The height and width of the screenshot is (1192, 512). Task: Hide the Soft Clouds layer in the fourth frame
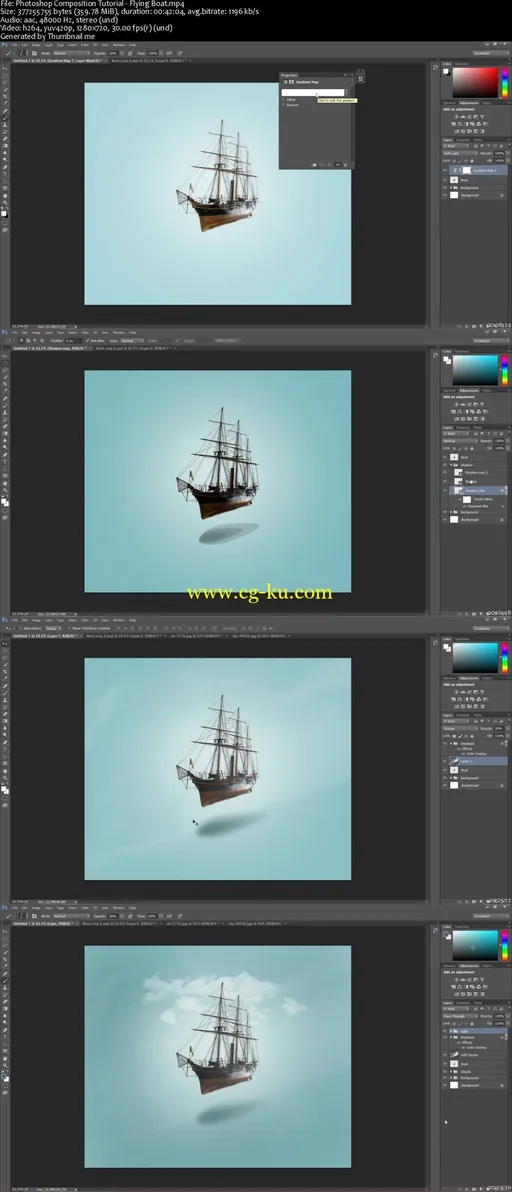tap(444, 1055)
